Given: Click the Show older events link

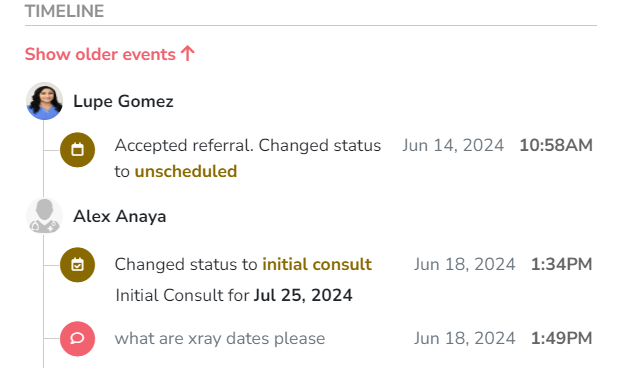Looking at the screenshot, I should (110, 54).
